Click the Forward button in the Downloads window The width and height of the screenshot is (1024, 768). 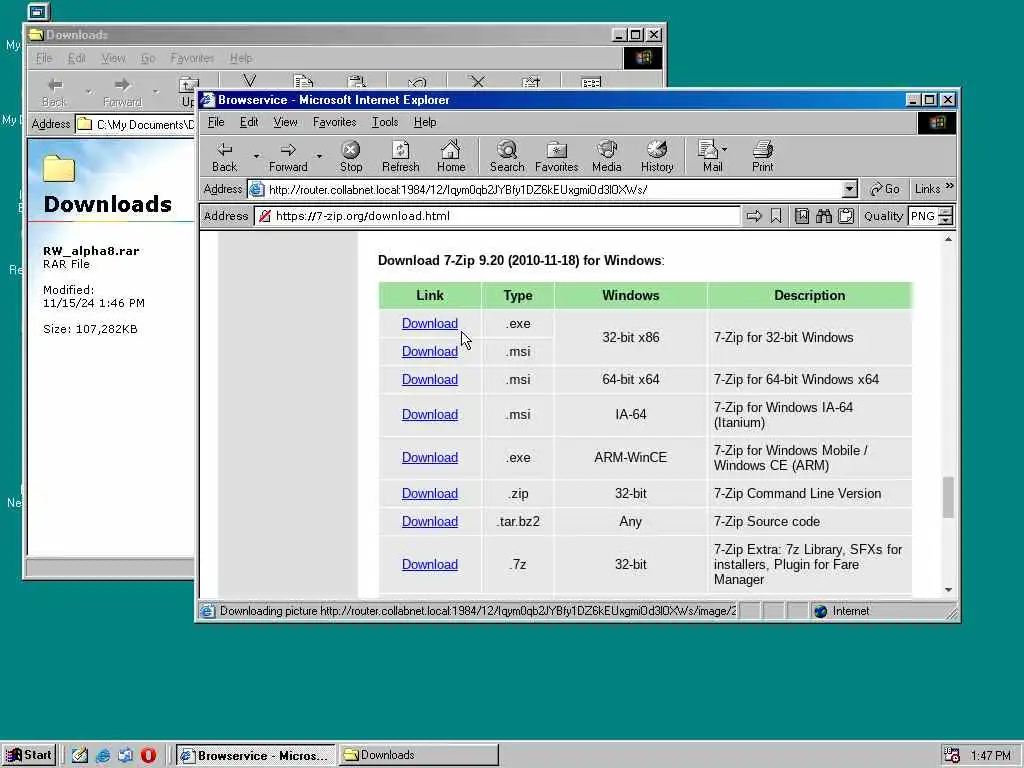tap(122, 91)
